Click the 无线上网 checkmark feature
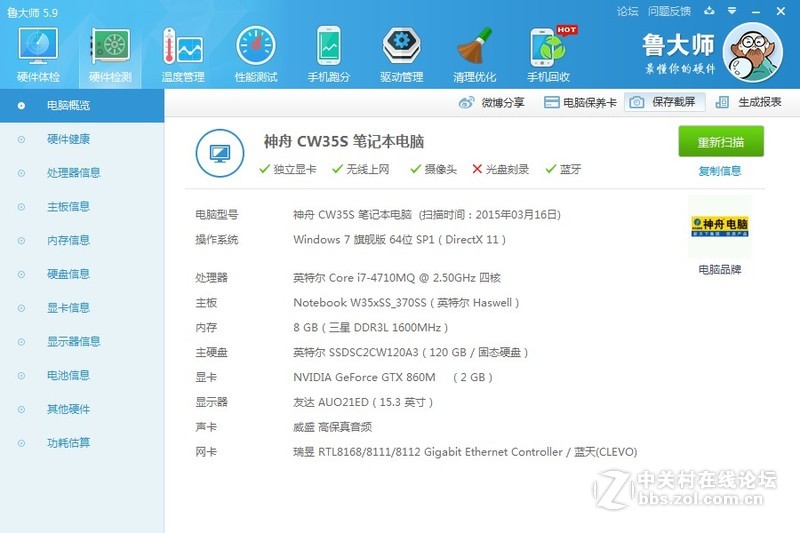 coord(361,169)
